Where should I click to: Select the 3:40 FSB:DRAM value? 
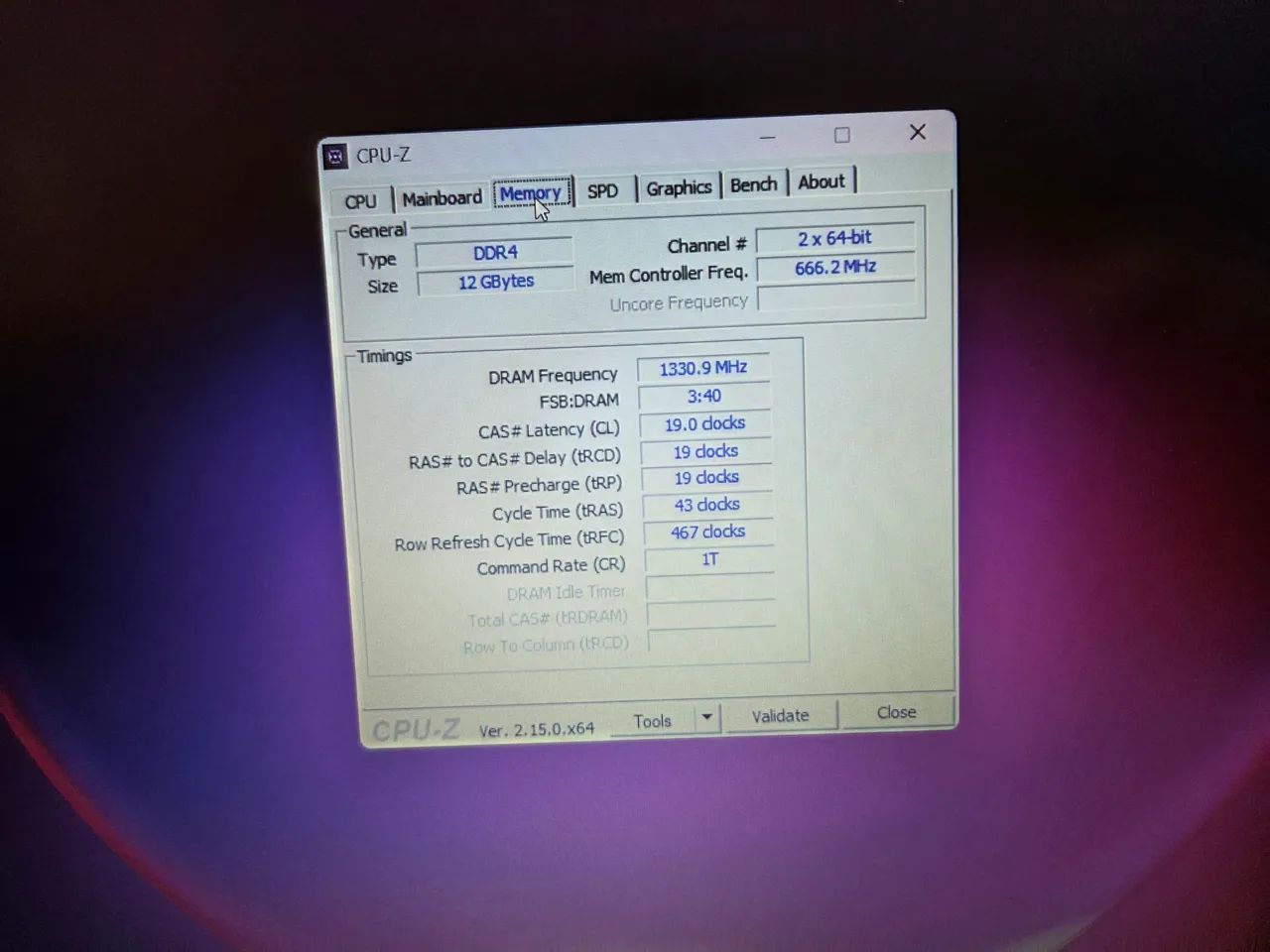(x=704, y=396)
